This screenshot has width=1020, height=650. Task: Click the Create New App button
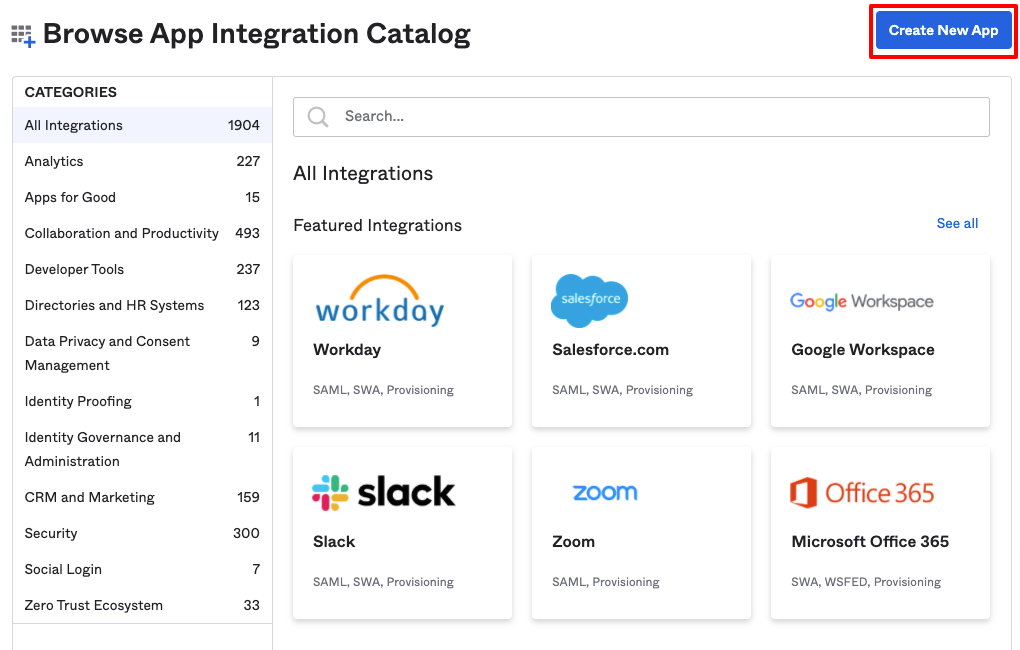pos(943,30)
